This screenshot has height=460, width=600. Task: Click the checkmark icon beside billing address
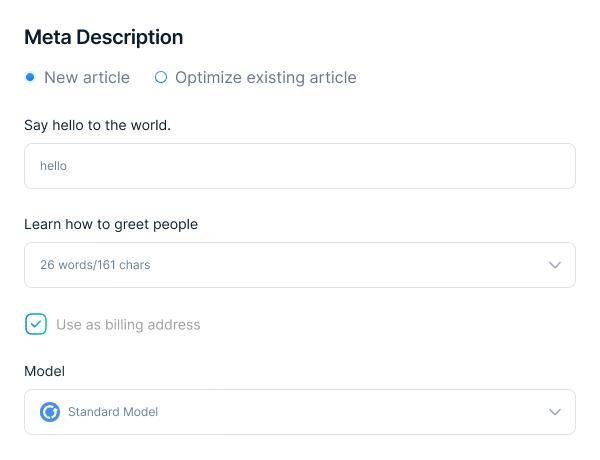(x=36, y=324)
